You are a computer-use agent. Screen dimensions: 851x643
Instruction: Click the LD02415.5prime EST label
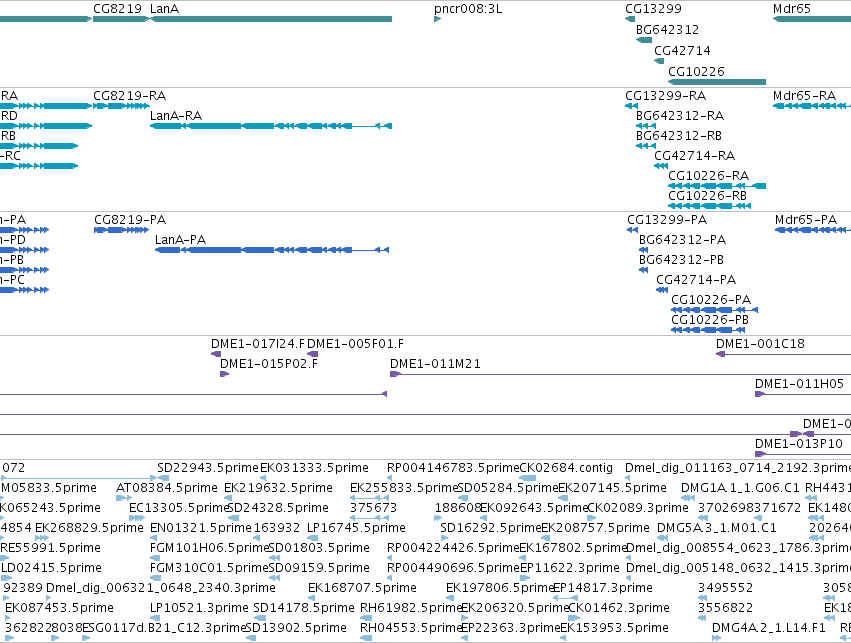tap(51, 568)
